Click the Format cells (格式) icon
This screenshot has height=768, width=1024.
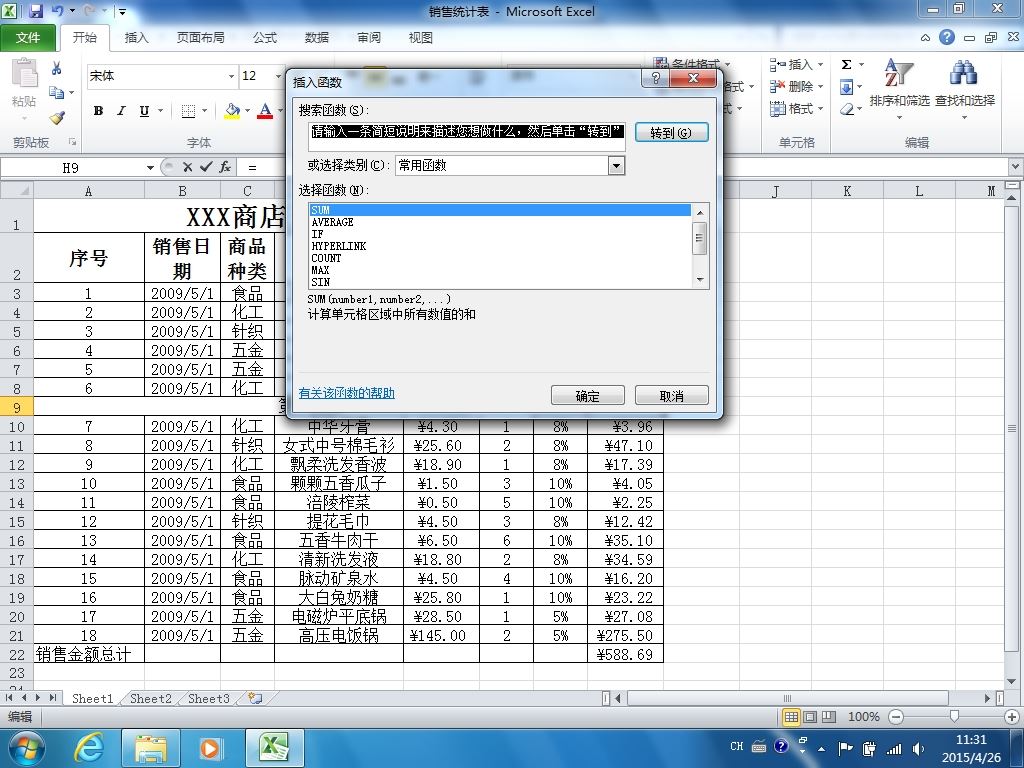777,108
